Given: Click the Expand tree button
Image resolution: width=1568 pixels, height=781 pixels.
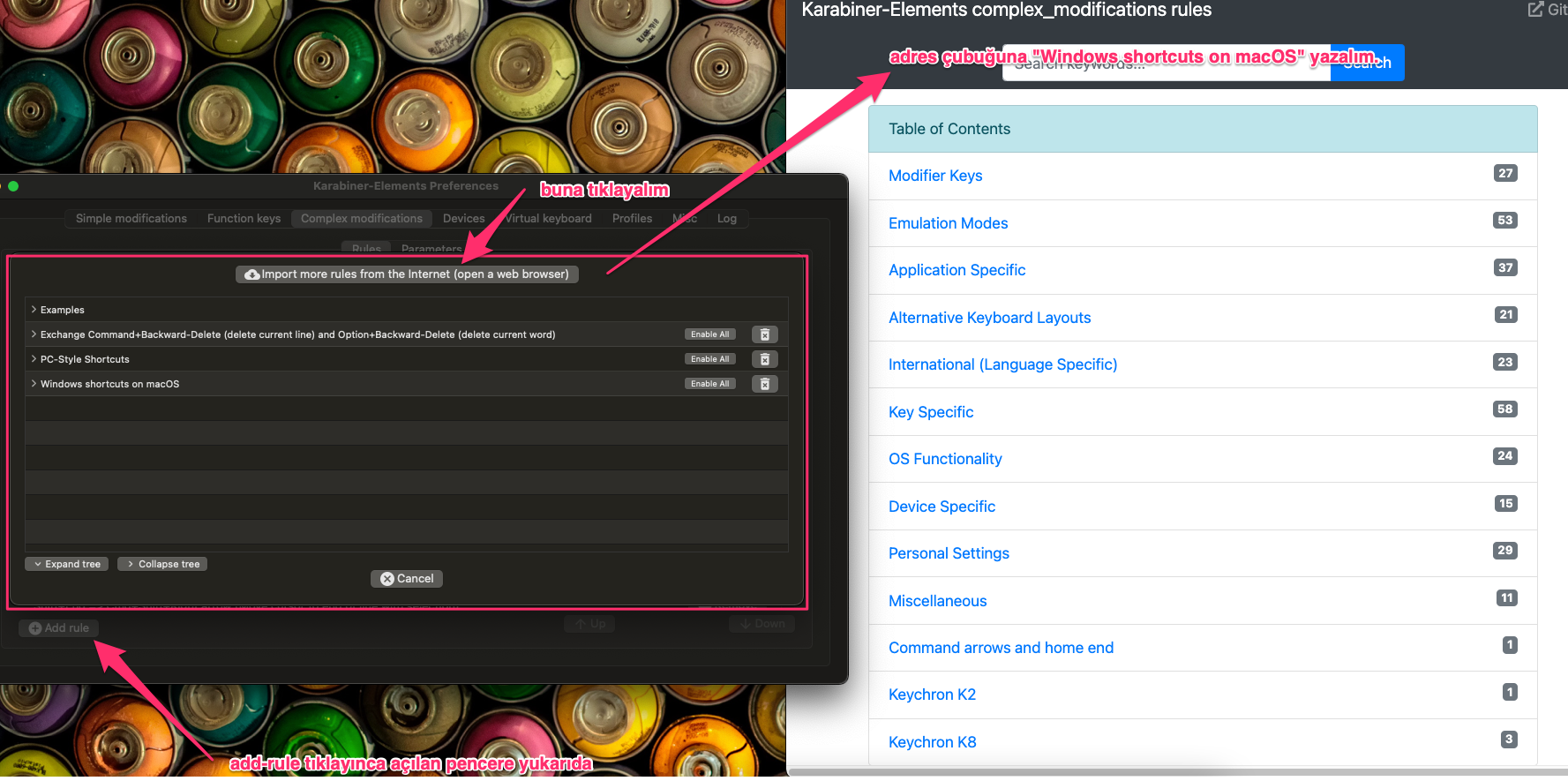Looking at the screenshot, I should point(67,564).
